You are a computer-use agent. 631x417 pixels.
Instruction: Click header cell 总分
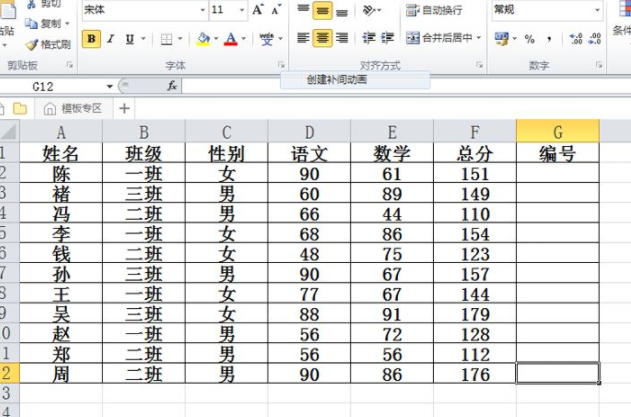point(475,153)
